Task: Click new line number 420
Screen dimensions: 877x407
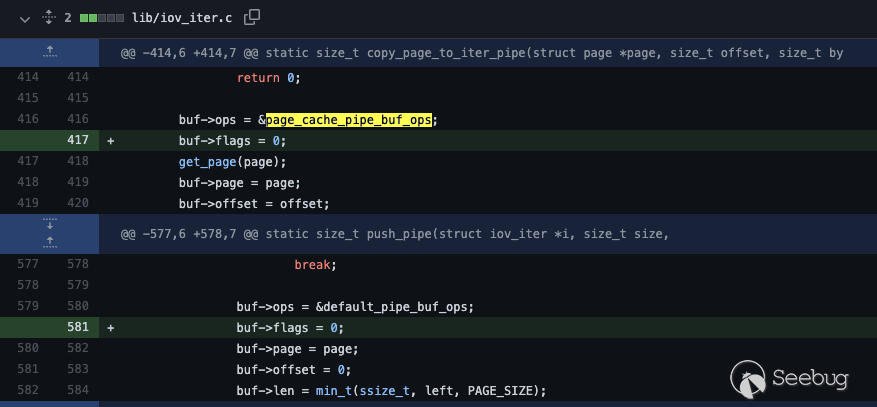Action: [78, 203]
